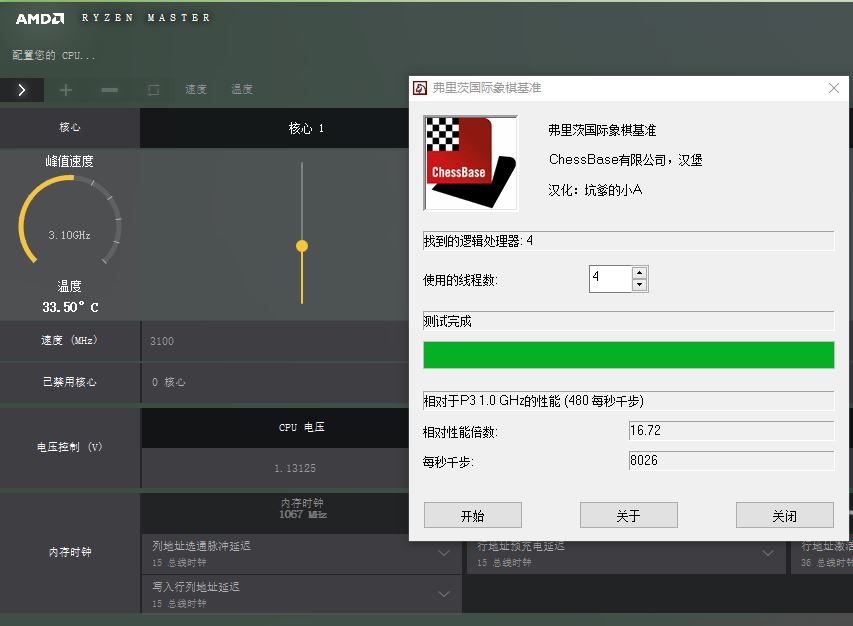This screenshot has width=853, height=626.
Task: Adjust the 核心 1 frequency slider
Action: (301, 244)
